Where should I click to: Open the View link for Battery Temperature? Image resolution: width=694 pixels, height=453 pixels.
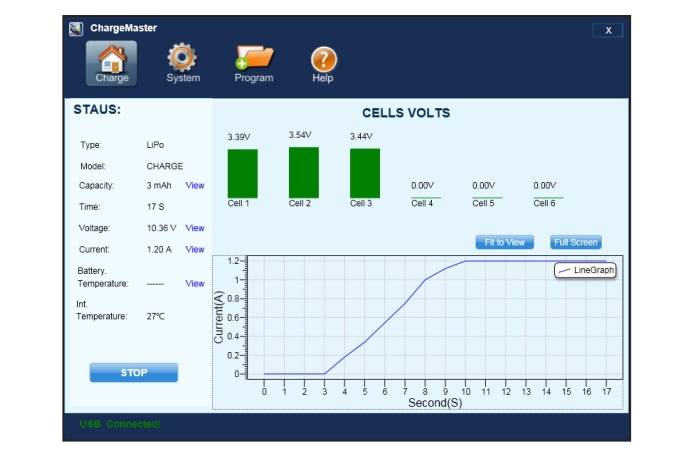[195, 284]
